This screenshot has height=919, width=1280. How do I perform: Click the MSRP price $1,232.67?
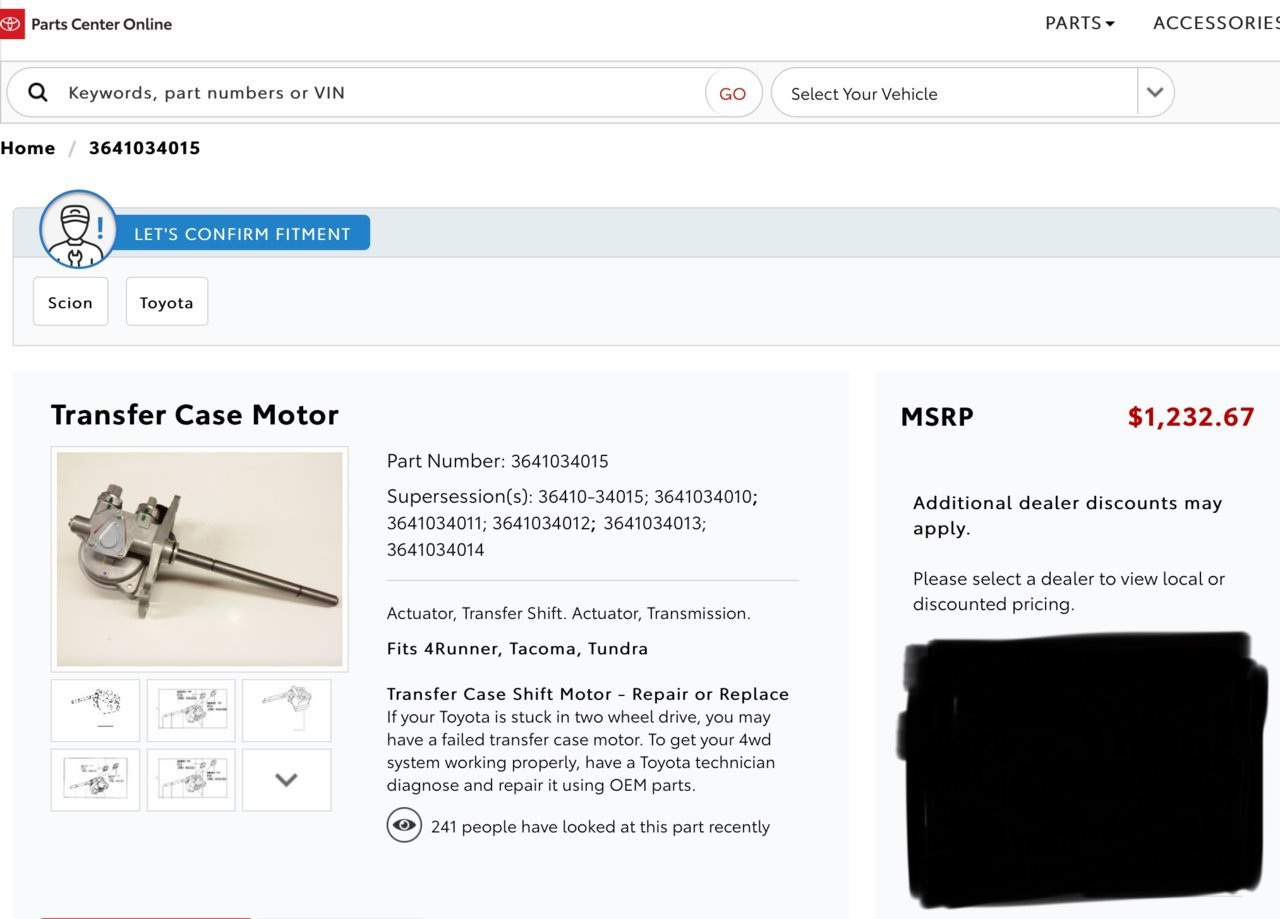(1191, 417)
